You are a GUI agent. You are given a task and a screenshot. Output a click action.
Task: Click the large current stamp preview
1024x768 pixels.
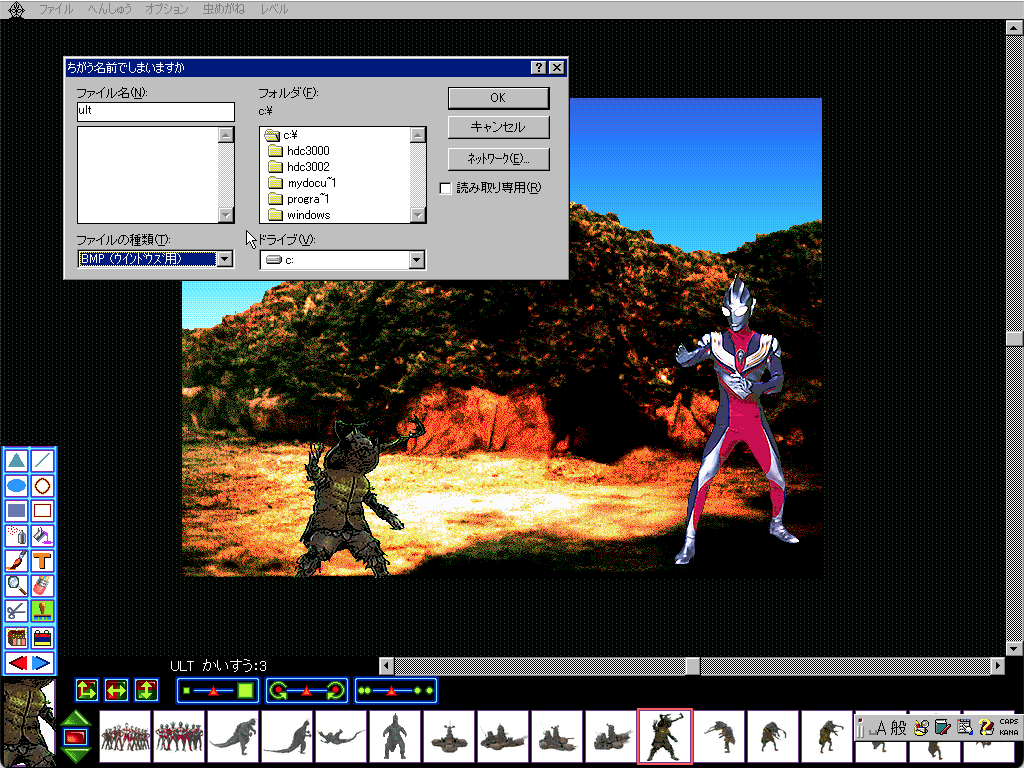click(x=29, y=723)
